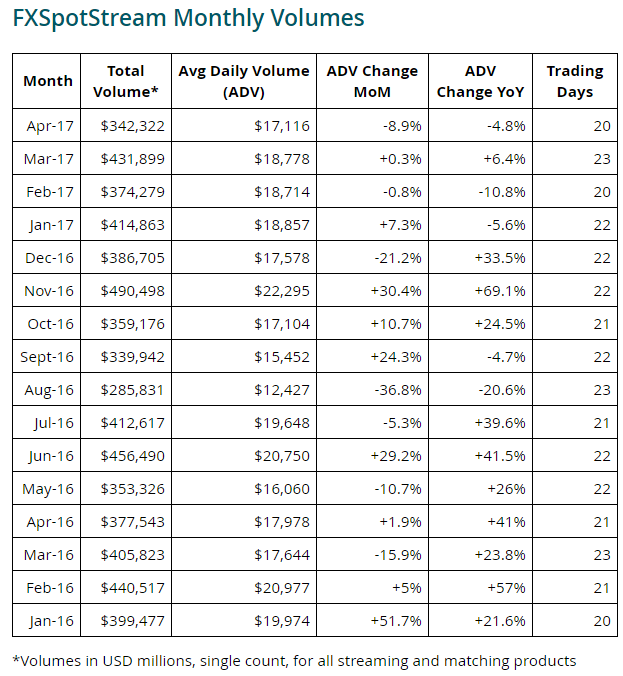Click the Avg Daily Volume (ADV) header
623x676 pixels.
(243, 81)
